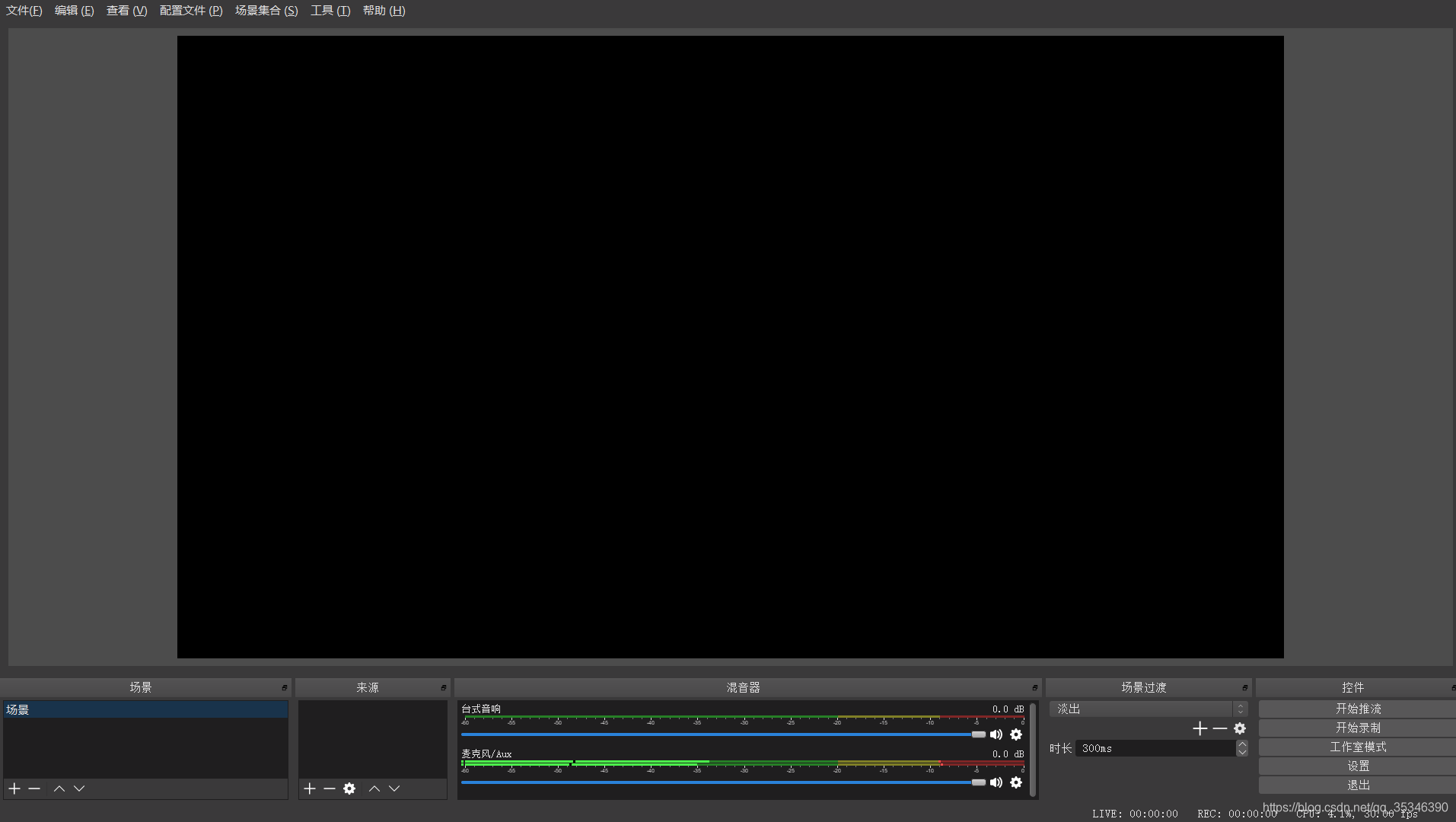Undock the 场景过渡 panel
Viewport: 1456px width, 822px height.
(1245, 687)
